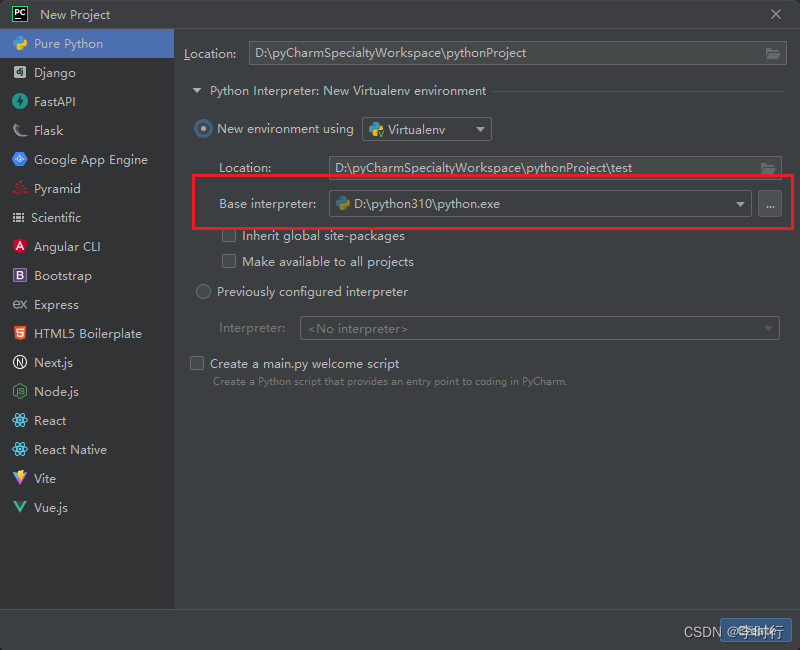800x650 pixels.
Task: Click the Node.js icon
Action: [x=20, y=391]
